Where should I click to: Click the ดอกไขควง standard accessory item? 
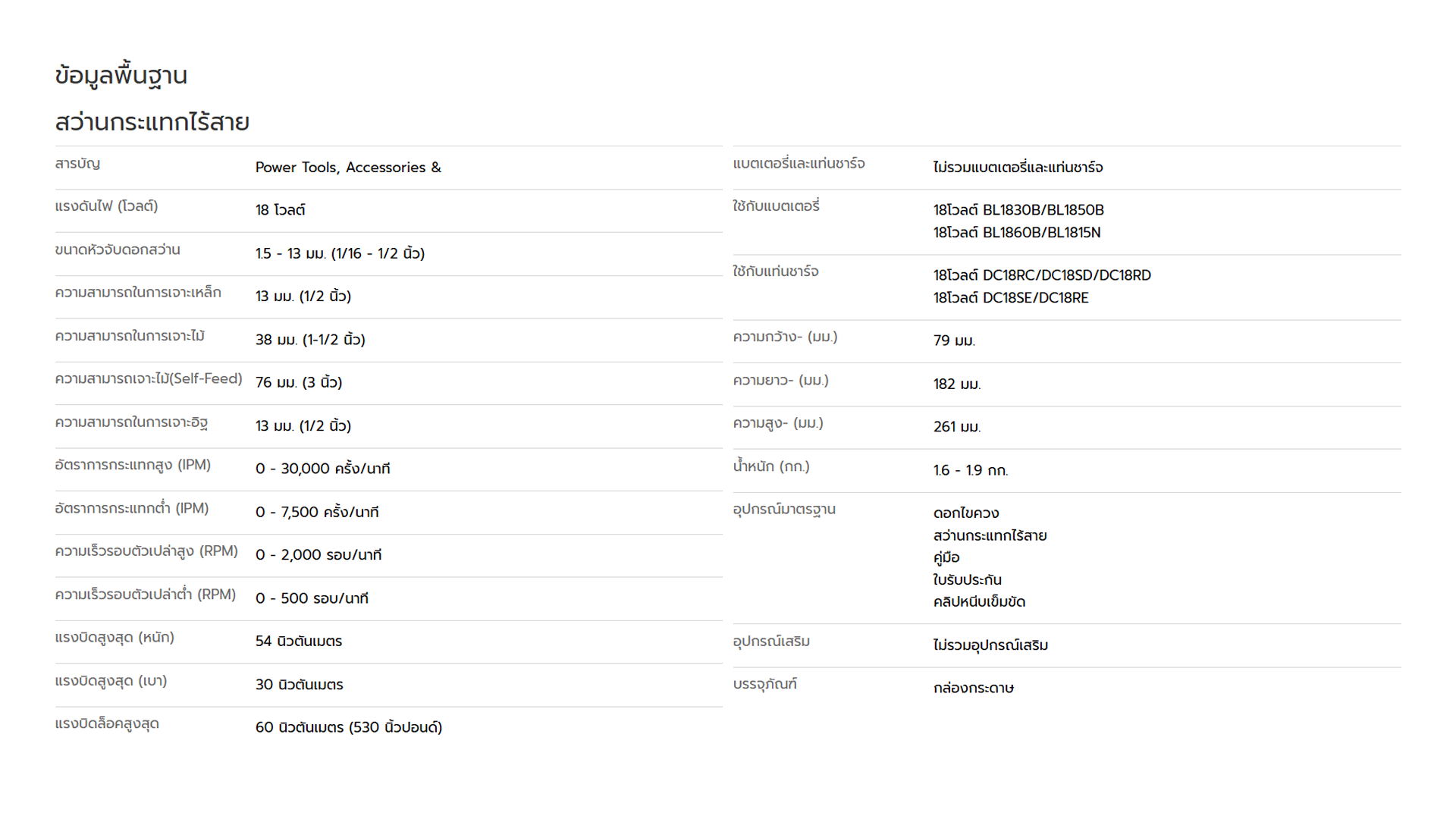pos(966,513)
